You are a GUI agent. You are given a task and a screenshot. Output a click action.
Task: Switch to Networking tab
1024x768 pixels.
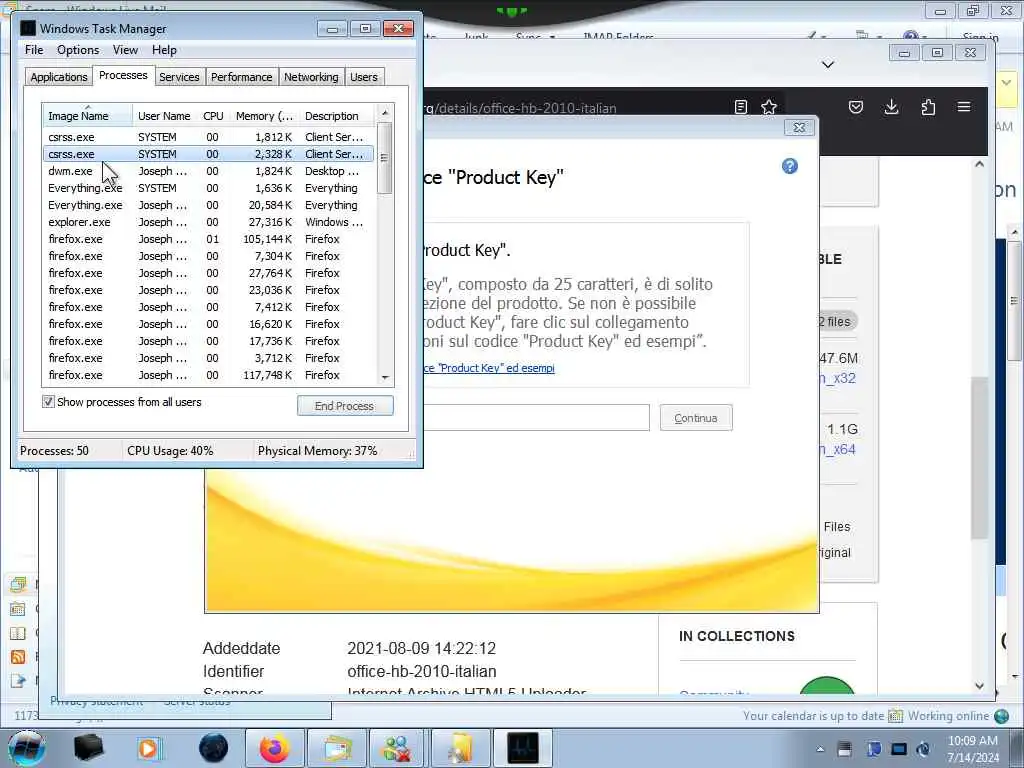pyautogui.click(x=311, y=77)
